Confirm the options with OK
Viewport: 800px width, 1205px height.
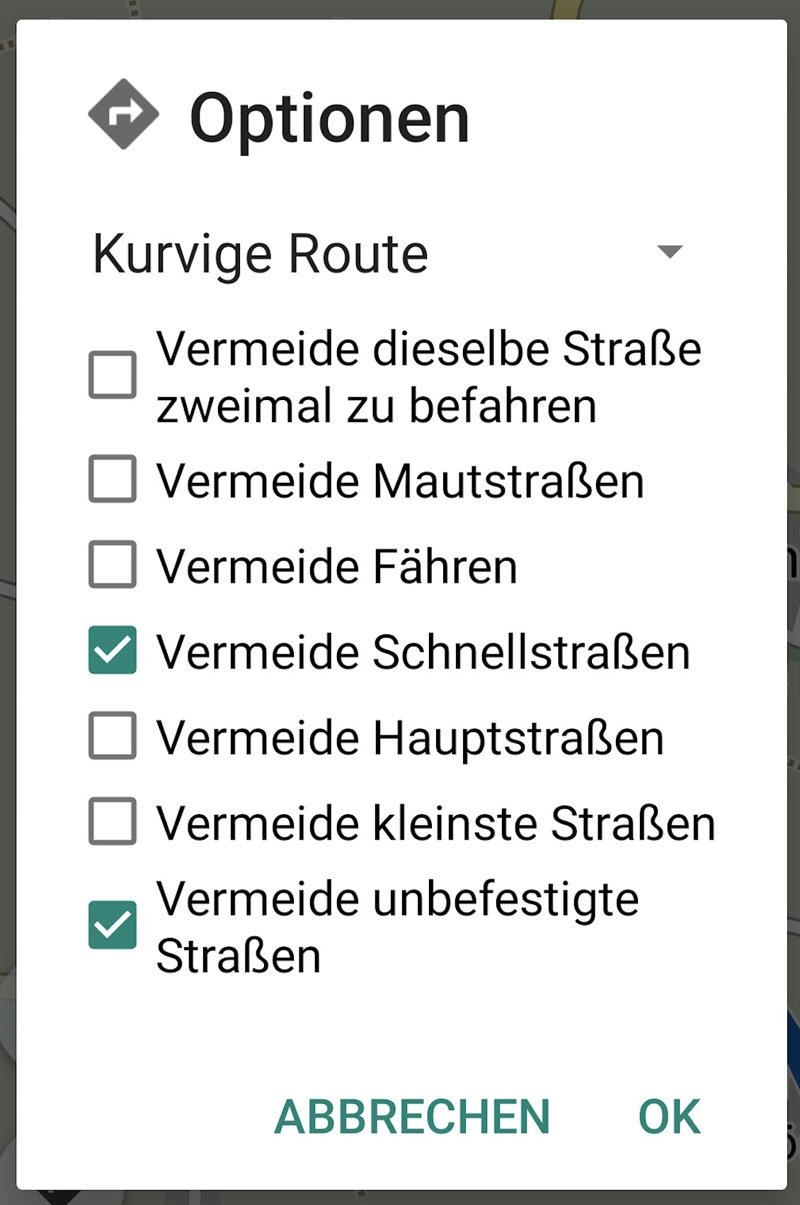[x=669, y=1116]
